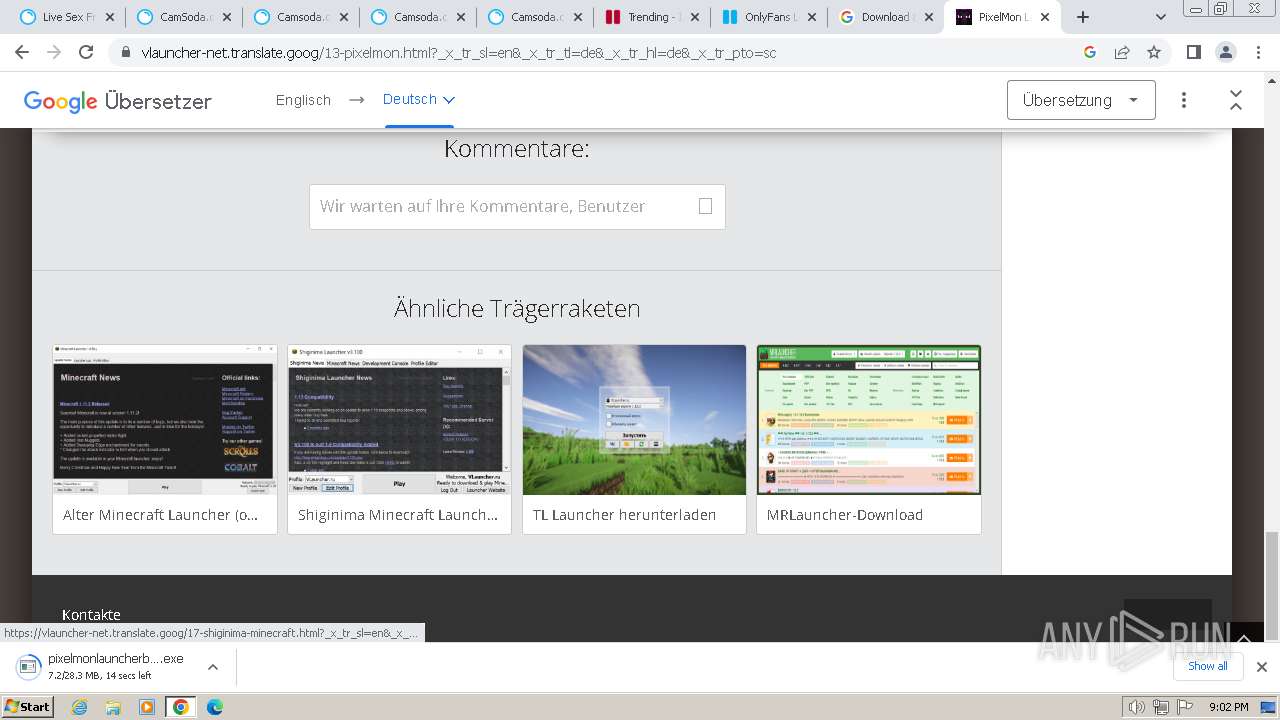The width and height of the screenshot is (1280, 720).
Task: Open Google Übersetzer more options menu
Action: tap(1184, 100)
